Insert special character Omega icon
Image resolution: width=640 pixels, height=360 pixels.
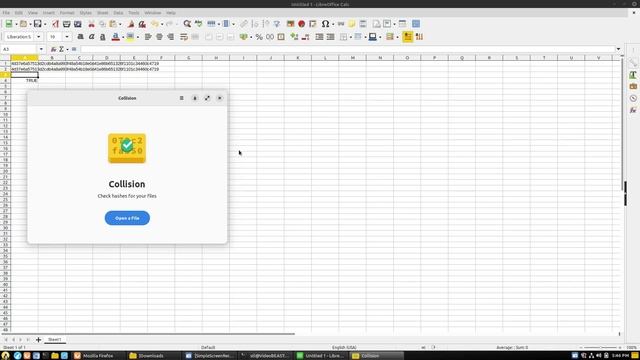click(x=325, y=24)
